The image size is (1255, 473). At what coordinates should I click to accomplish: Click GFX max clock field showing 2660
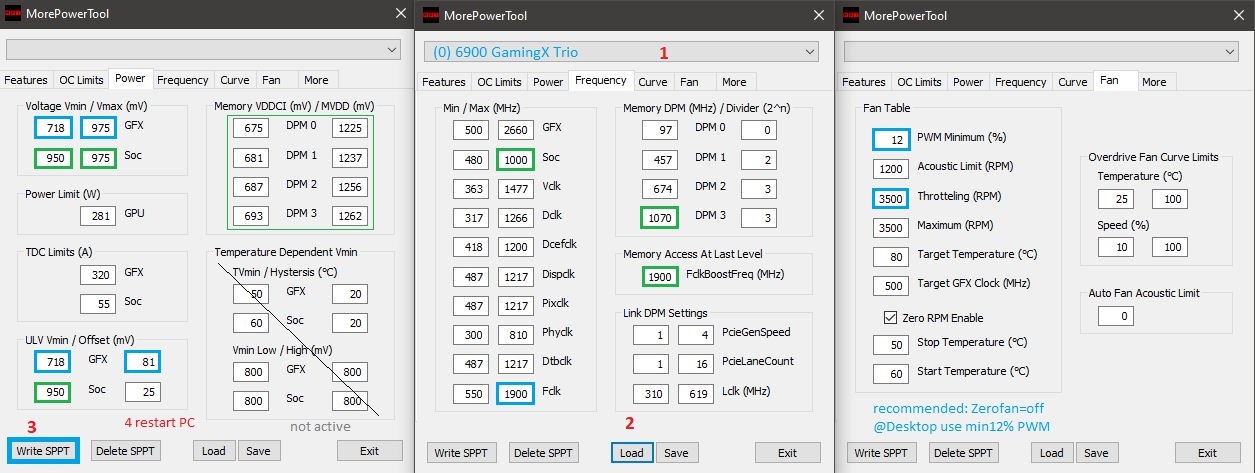pos(515,129)
